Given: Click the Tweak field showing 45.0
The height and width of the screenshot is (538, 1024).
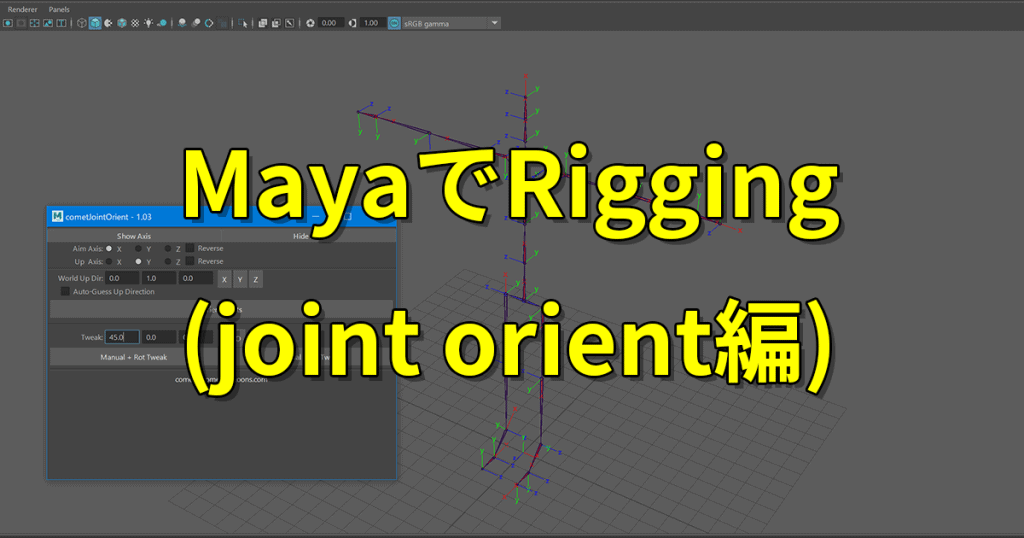Looking at the screenshot, I should click(x=121, y=338).
